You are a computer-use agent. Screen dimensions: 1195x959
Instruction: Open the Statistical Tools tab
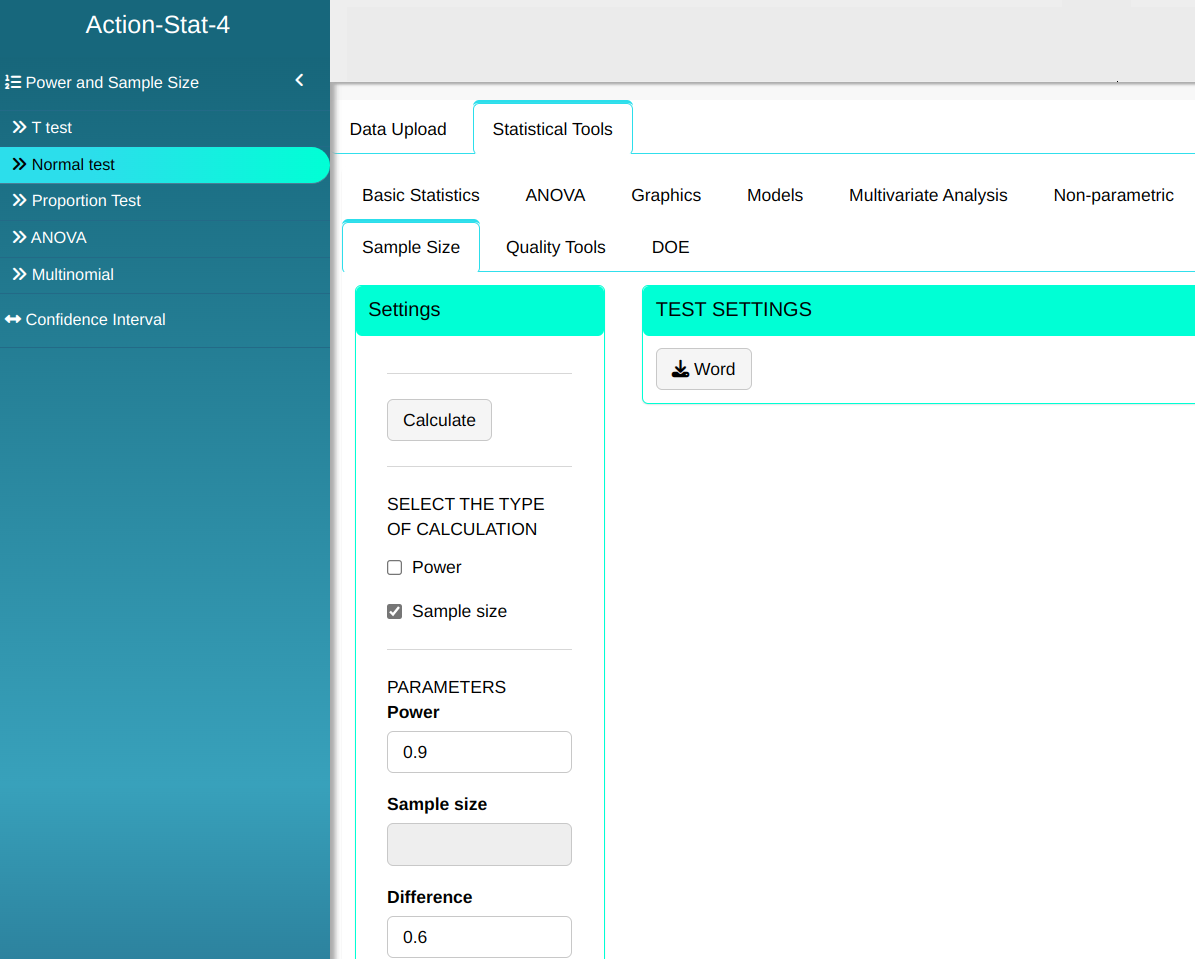click(552, 130)
